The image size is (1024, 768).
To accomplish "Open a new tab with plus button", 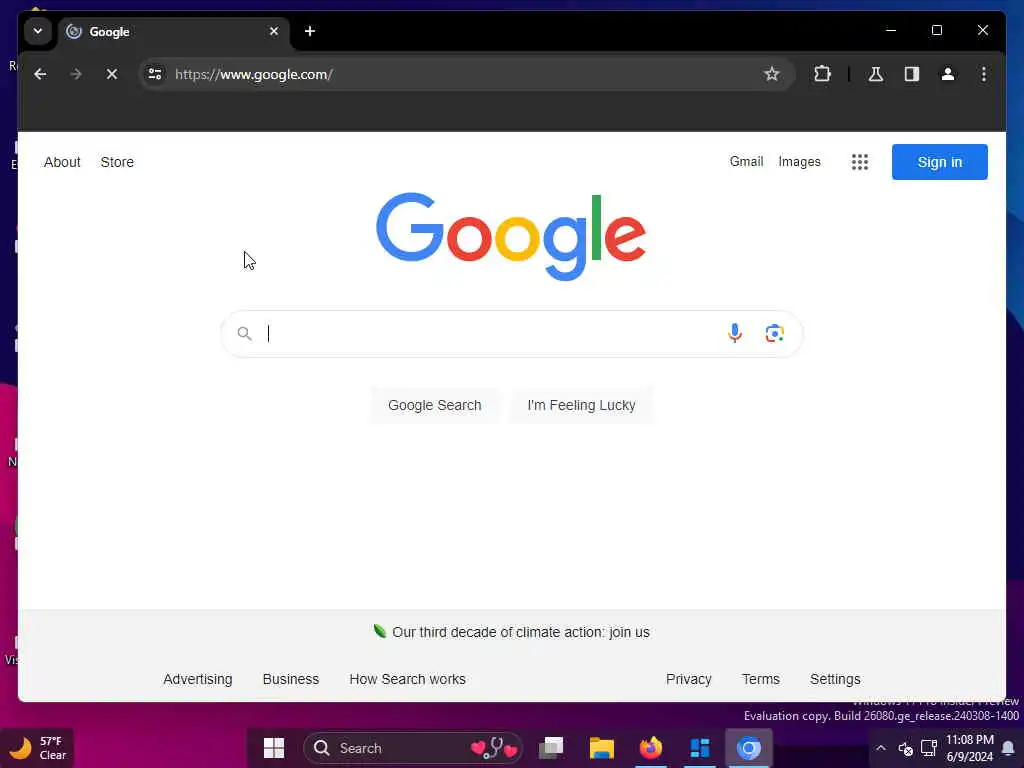I will click(x=310, y=31).
